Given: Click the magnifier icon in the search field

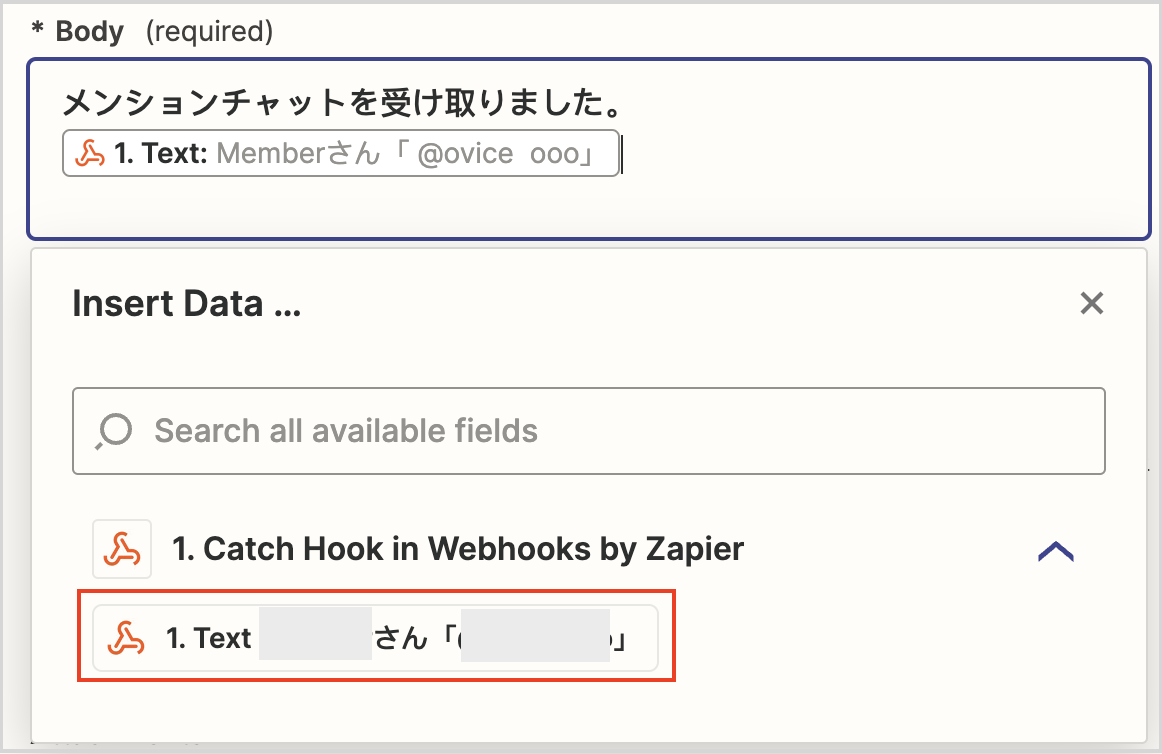Looking at the screenshot, I should pos(113,431).
